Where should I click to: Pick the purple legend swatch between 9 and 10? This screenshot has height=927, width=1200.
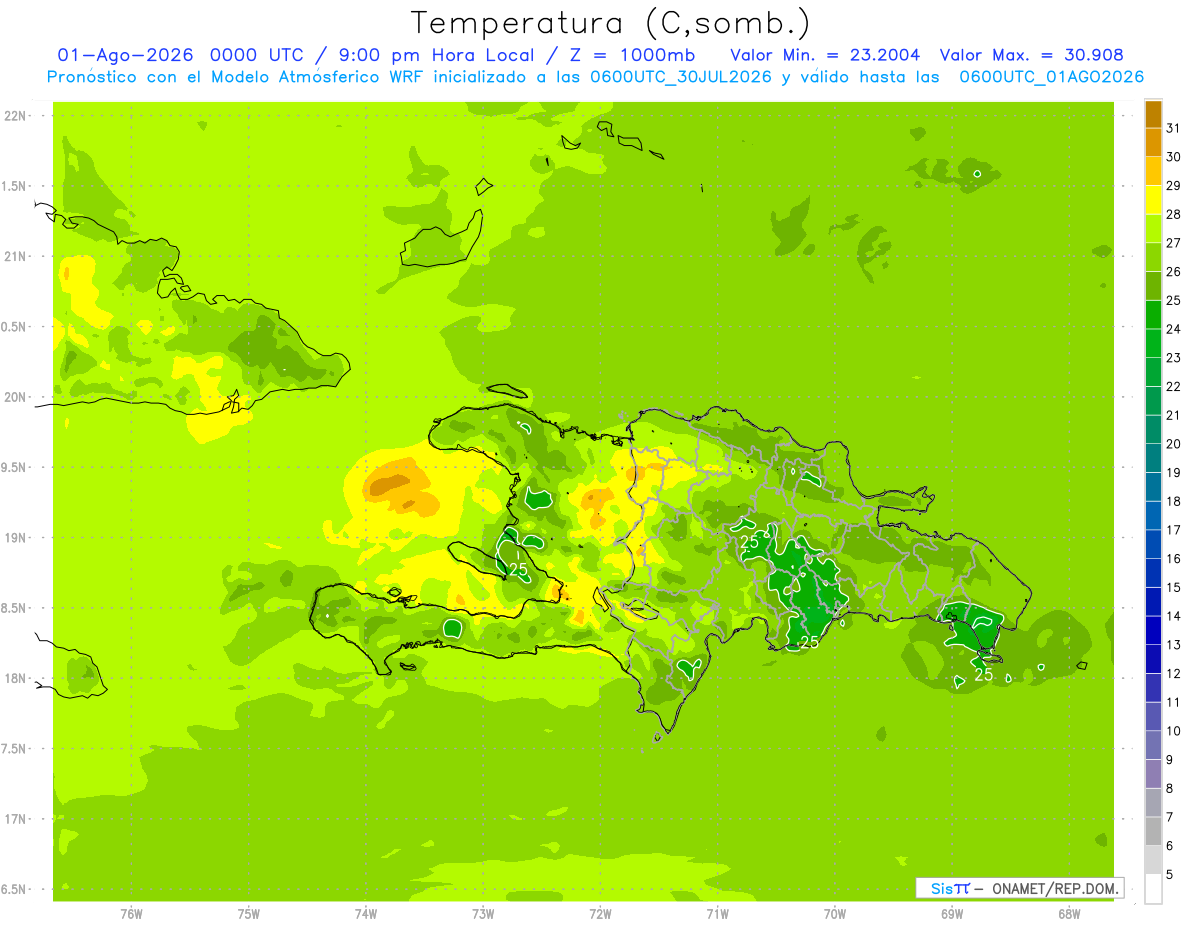click(1153, 745)
